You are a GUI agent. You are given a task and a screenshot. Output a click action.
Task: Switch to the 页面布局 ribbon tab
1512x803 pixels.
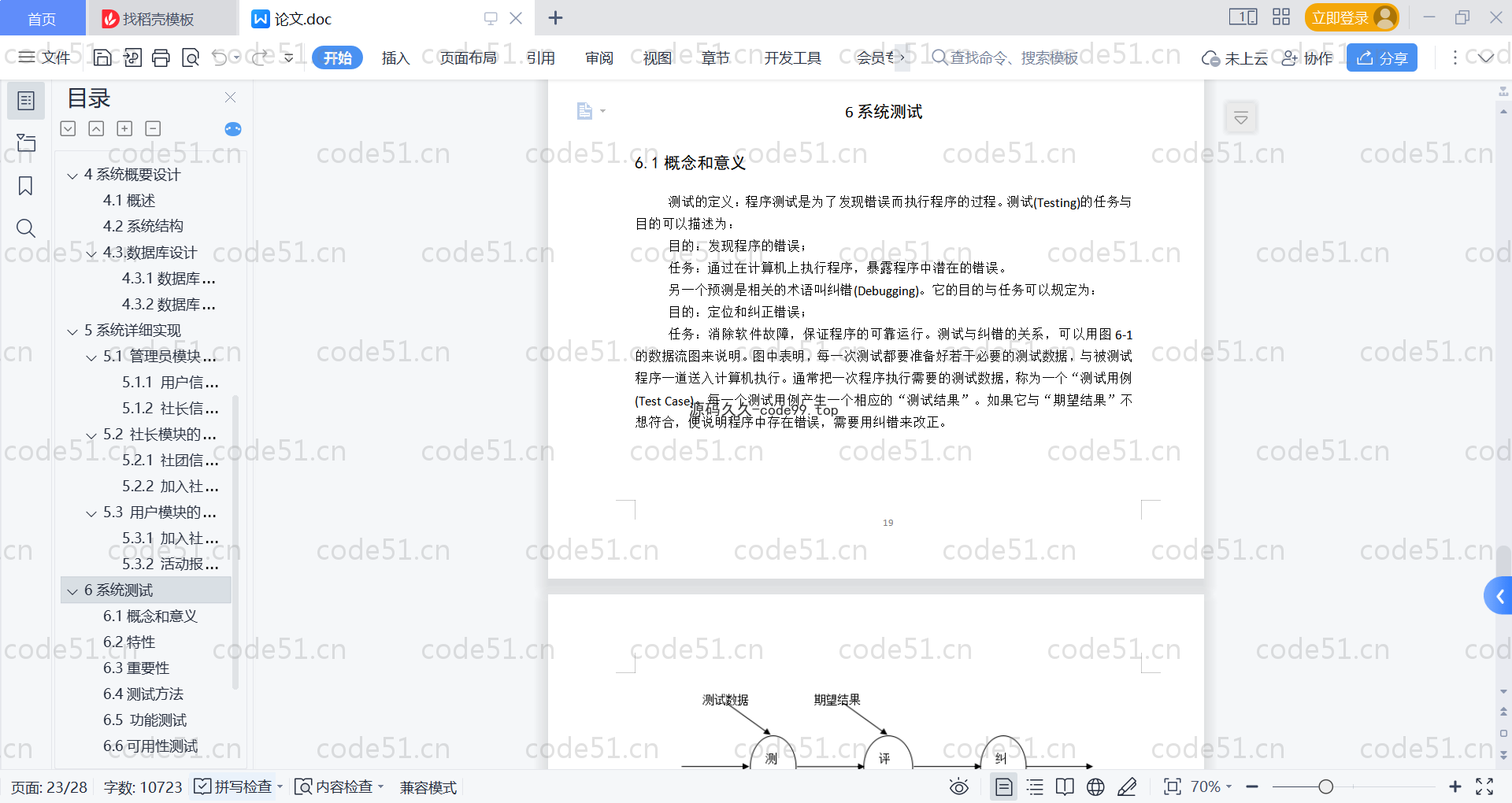(468, 58)
